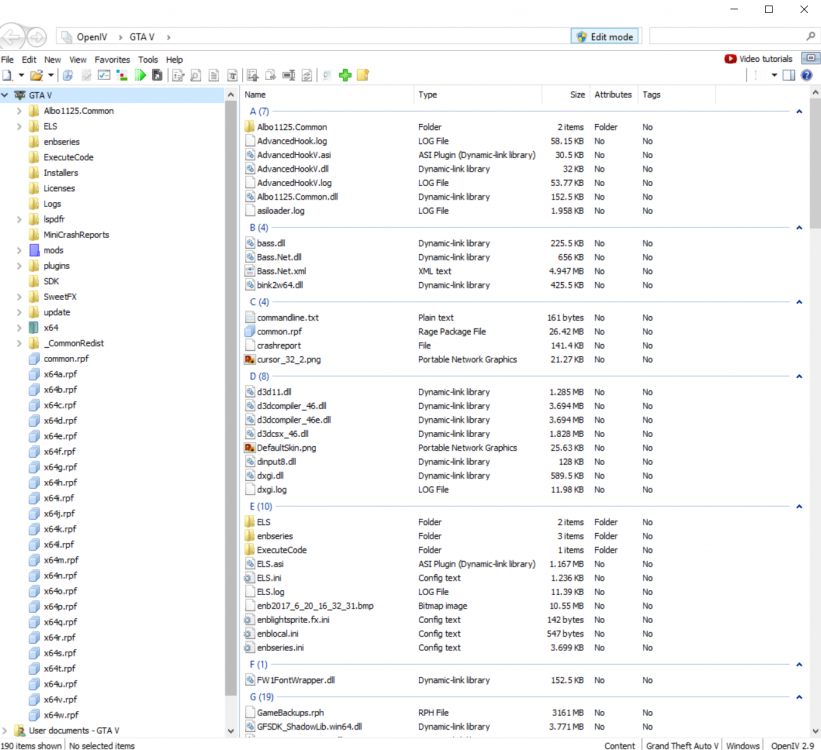Click the Video tutorials link
Image resolution: width=821 pixels, height=750 pixels.
[765, 58]
